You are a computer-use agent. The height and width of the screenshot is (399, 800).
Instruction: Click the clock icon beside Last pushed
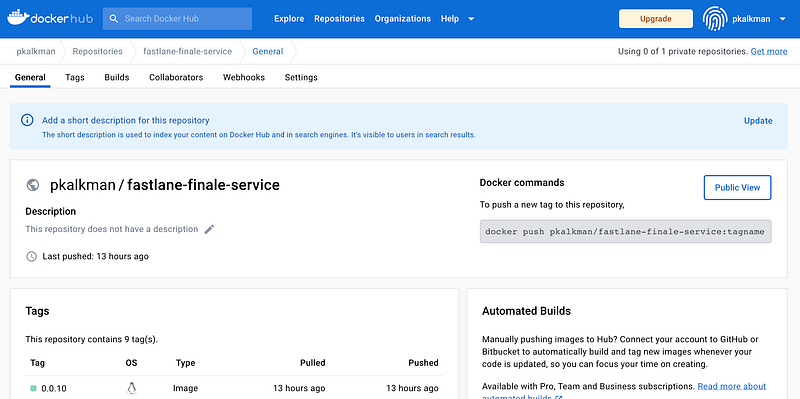coord(31,256)
